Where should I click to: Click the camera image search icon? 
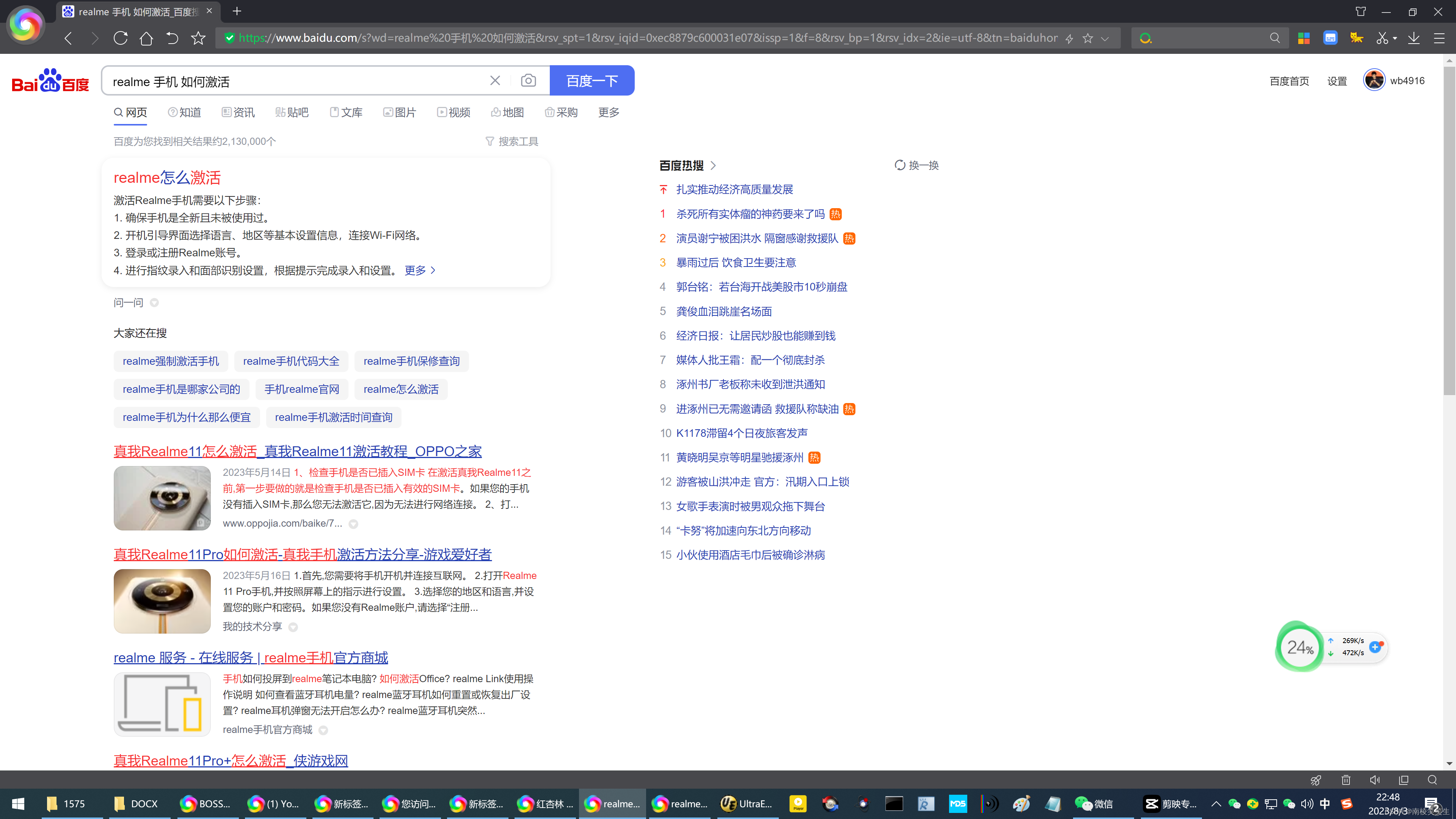(528, 81)
